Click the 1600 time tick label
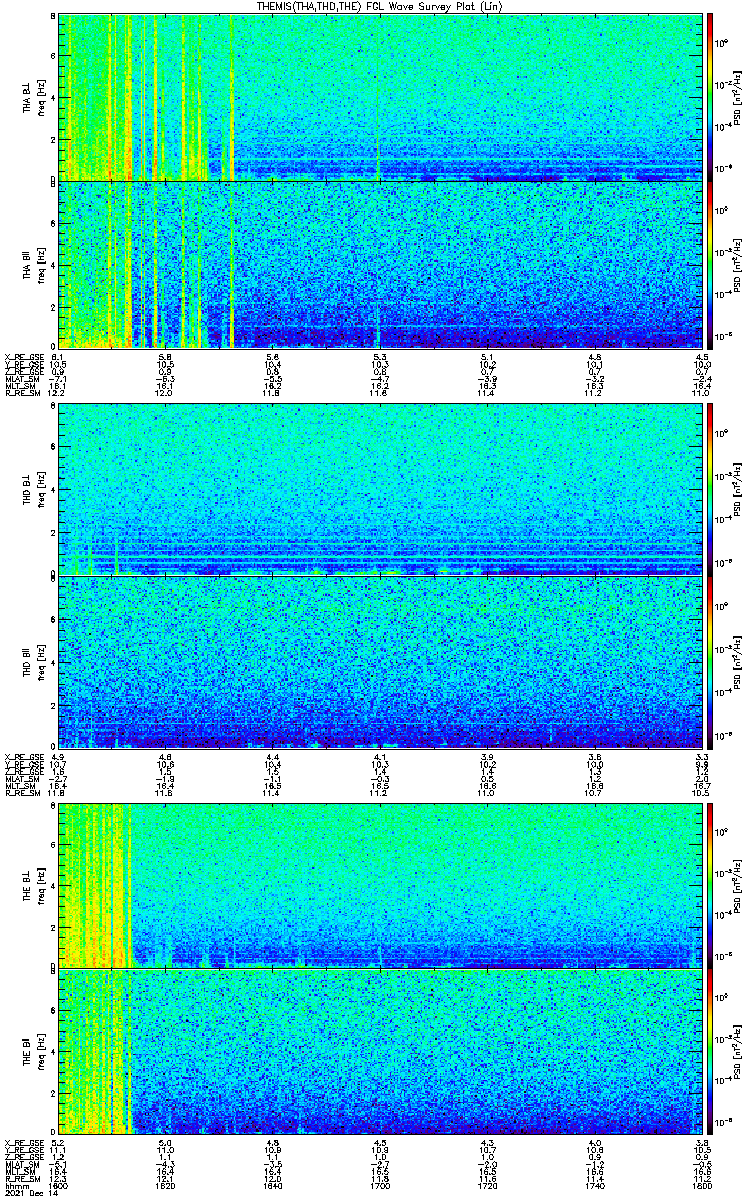Viewport: 750px width, 1200px height. [x=59, y=1186]
